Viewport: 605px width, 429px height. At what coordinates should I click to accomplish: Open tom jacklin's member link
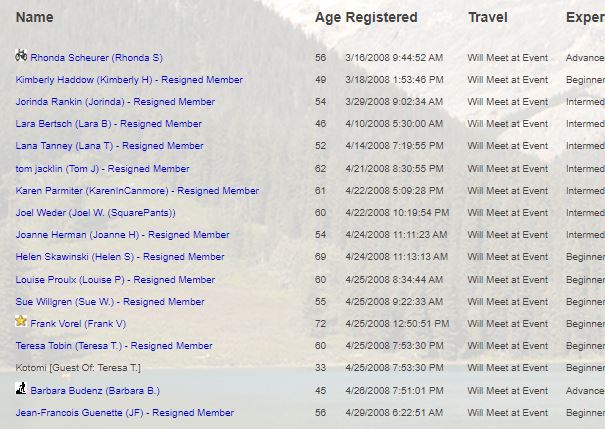click(x=102, y=169)
